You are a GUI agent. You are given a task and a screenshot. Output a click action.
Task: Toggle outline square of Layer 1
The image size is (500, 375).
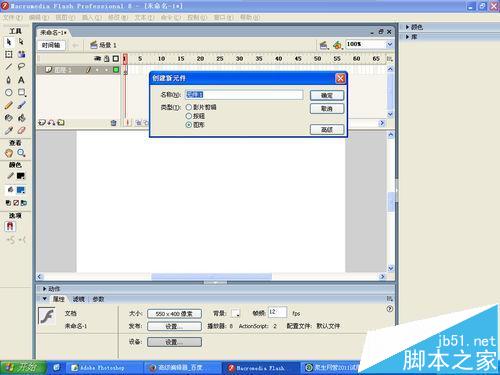coord(116,70)
